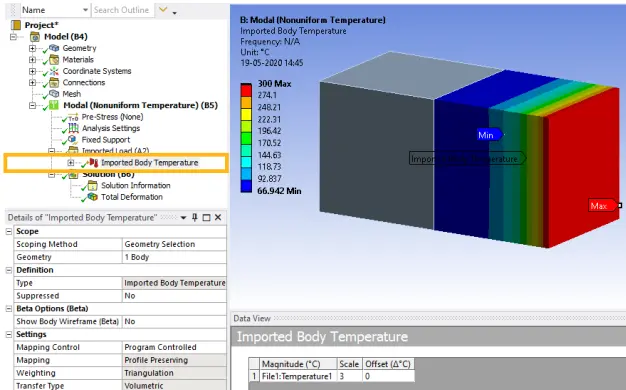The width and height of the screenshot is (626, 390).
Task: Select Analysis Settings in the outline
Action: point(111,128)
